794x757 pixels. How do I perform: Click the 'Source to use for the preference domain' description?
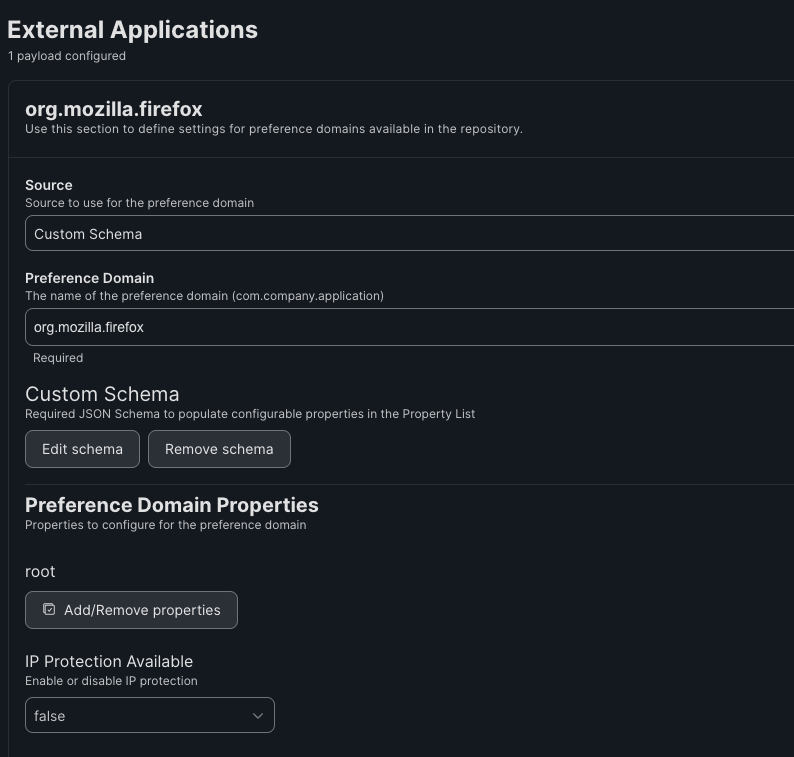tap(139, 203)
